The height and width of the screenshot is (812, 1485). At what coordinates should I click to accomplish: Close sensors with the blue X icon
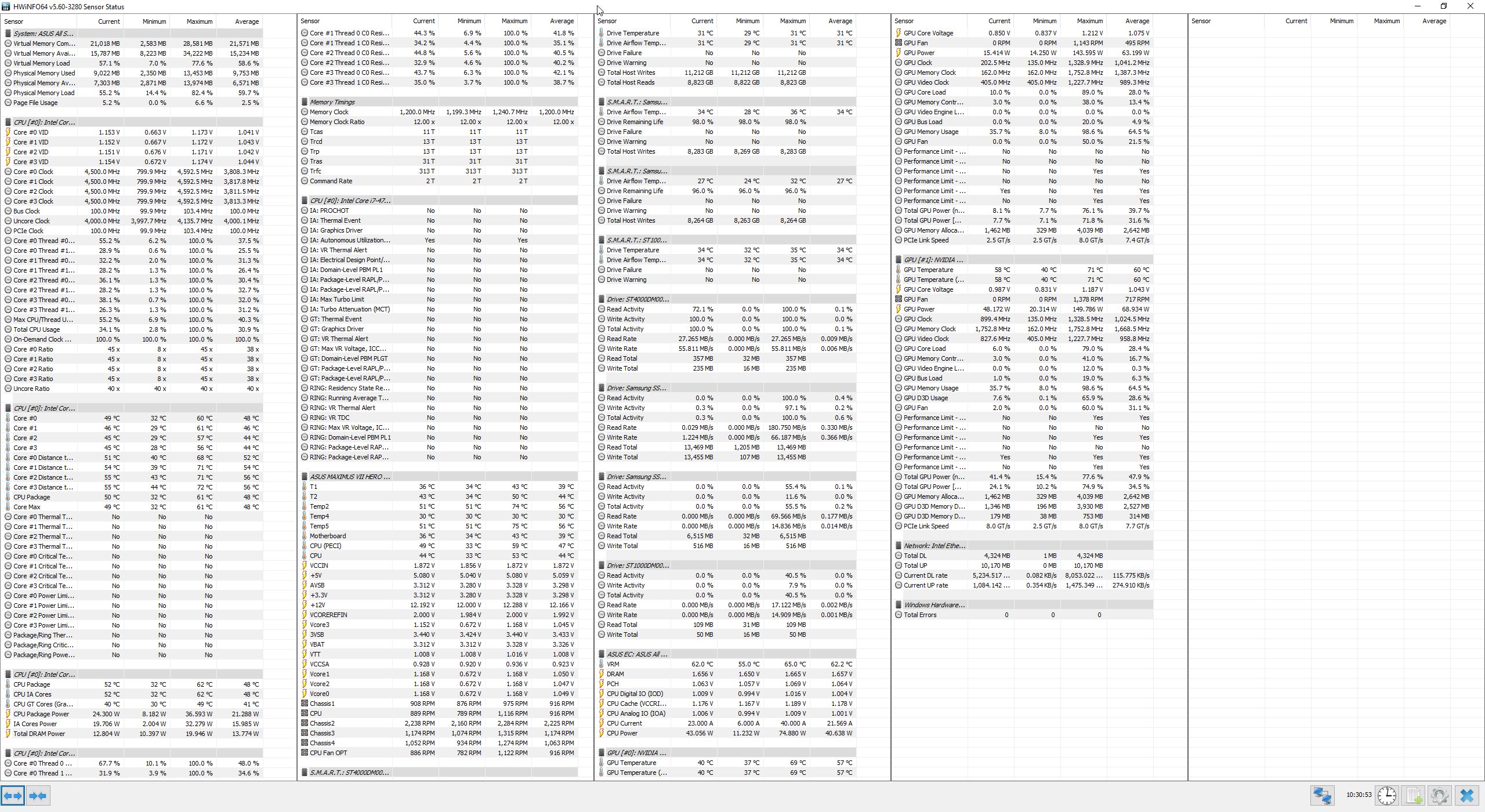[x=1467, y=795]
